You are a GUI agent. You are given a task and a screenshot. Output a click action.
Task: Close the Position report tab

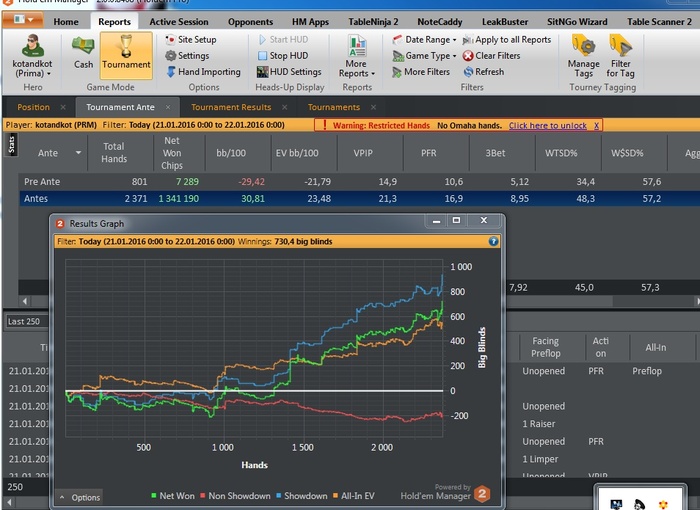(63, 107)
